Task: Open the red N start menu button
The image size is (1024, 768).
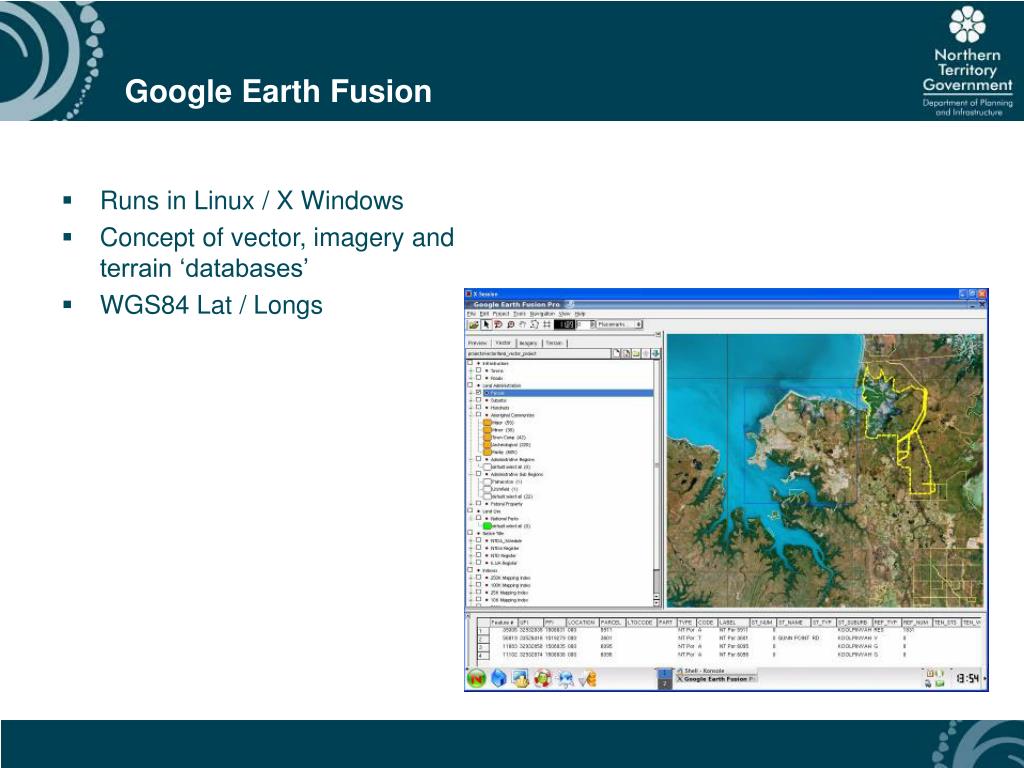Action: (477, 679)
